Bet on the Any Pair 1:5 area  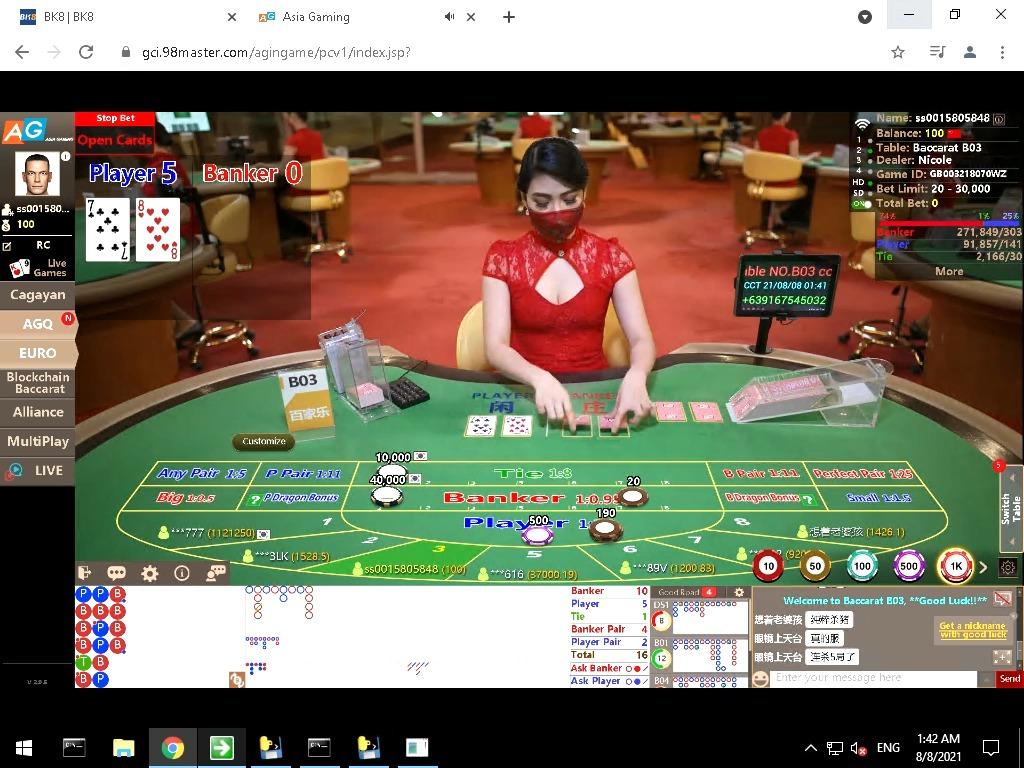click(x=201, y=473)
